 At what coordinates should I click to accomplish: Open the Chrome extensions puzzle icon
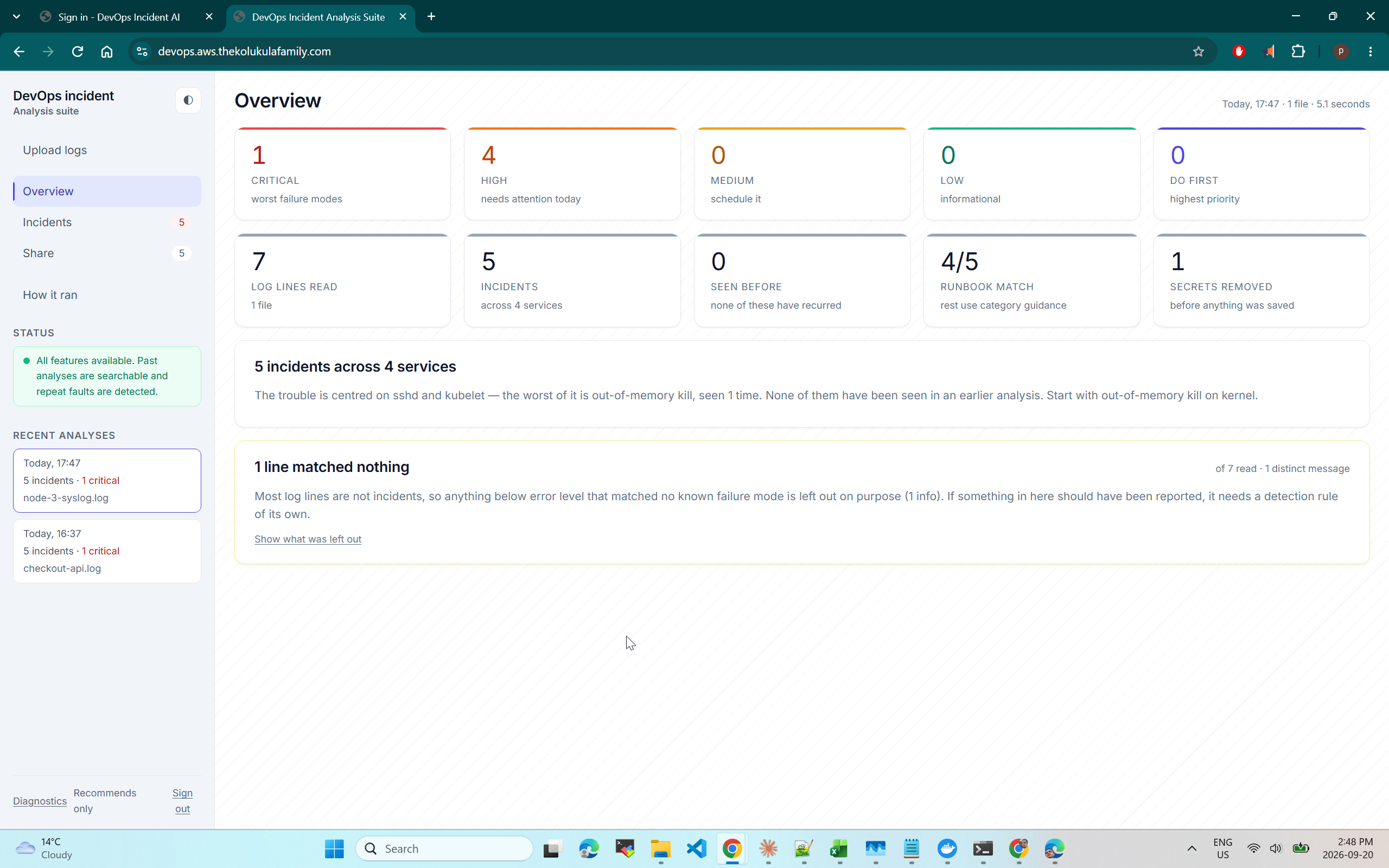click(1298, 52)
